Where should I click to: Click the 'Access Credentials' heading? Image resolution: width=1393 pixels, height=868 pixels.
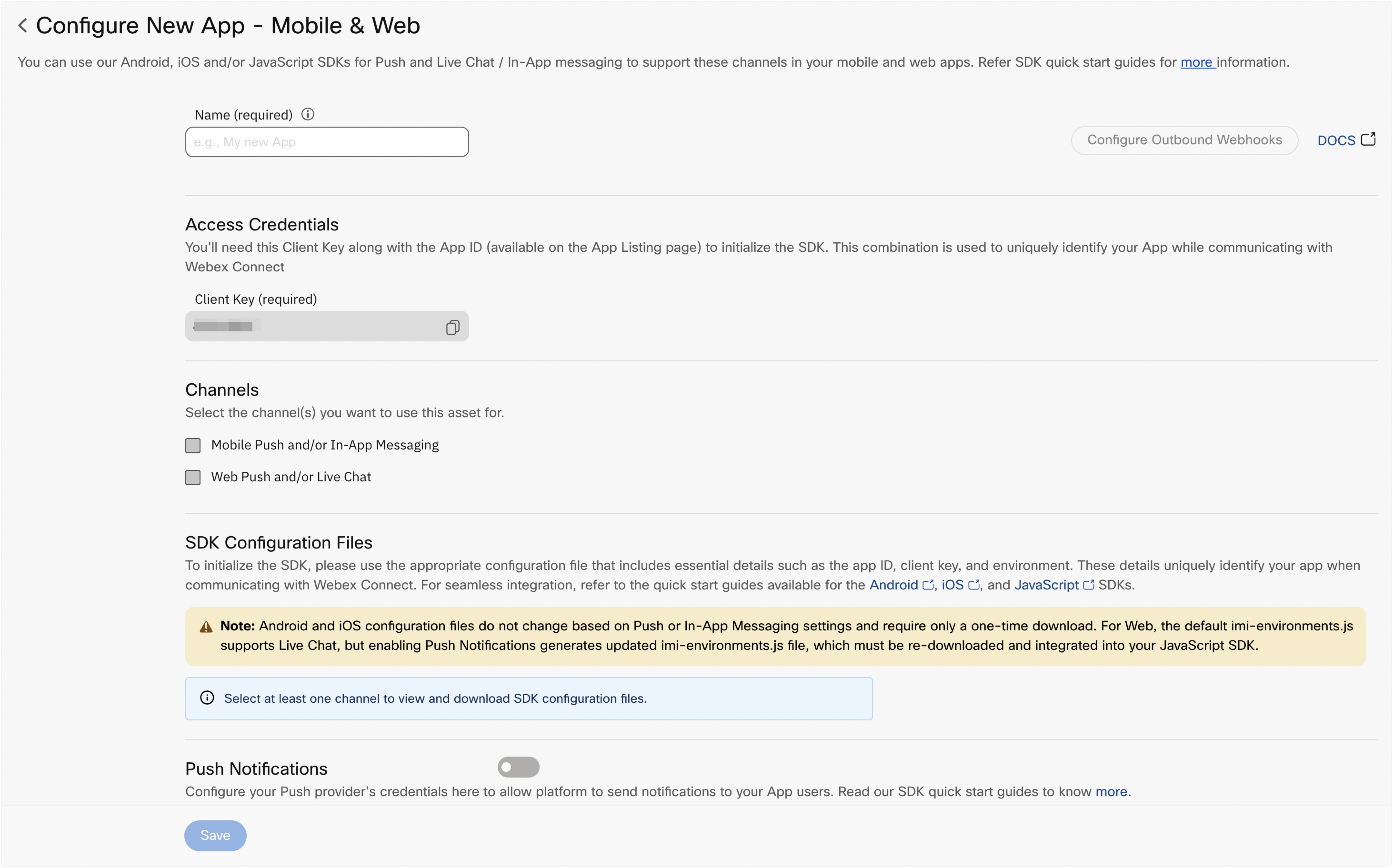coord(262,224)
